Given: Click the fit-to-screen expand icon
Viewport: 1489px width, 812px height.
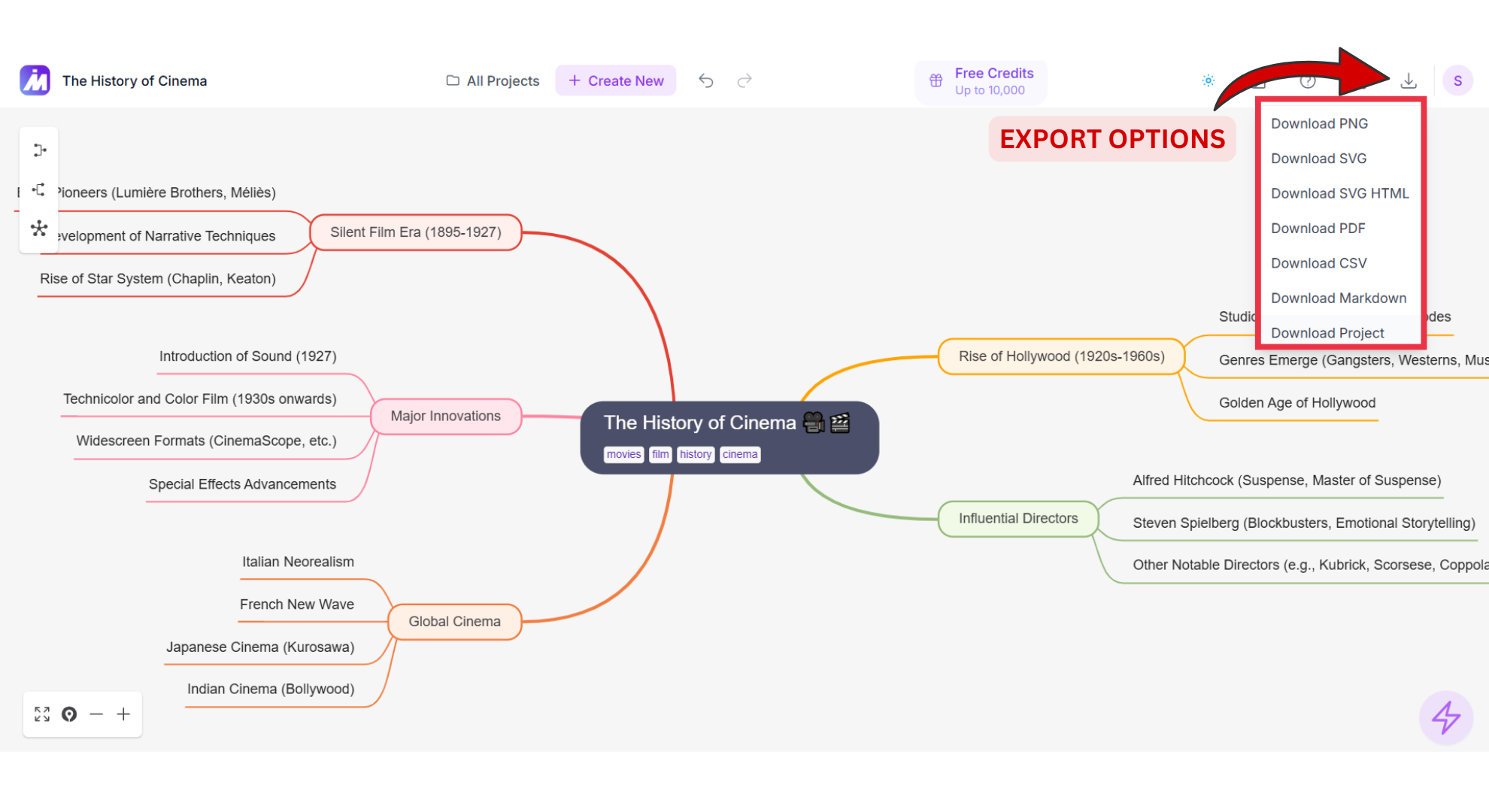Looking at the screenshot, I should (42, 714).
